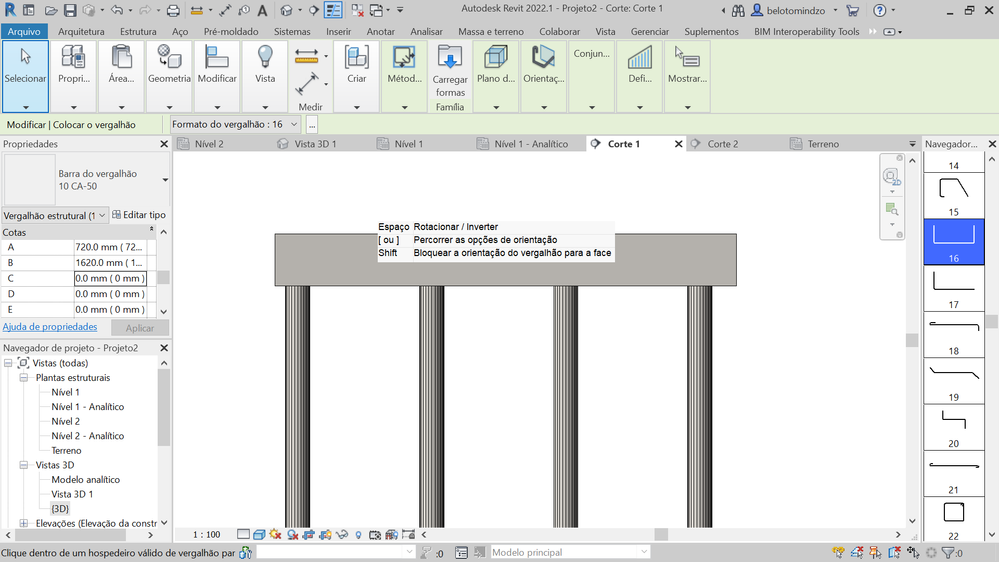
Task: Toggle temporary hide/isolate glasses icon
Action: [x=341, y=535]
